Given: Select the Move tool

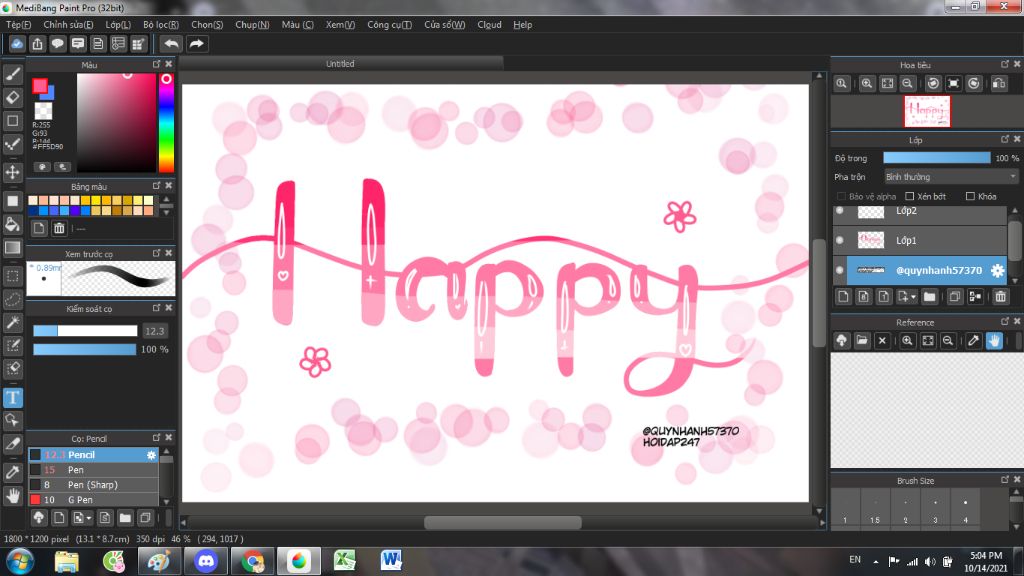Looking at the screenshot, I should click(x=12, y=172).
